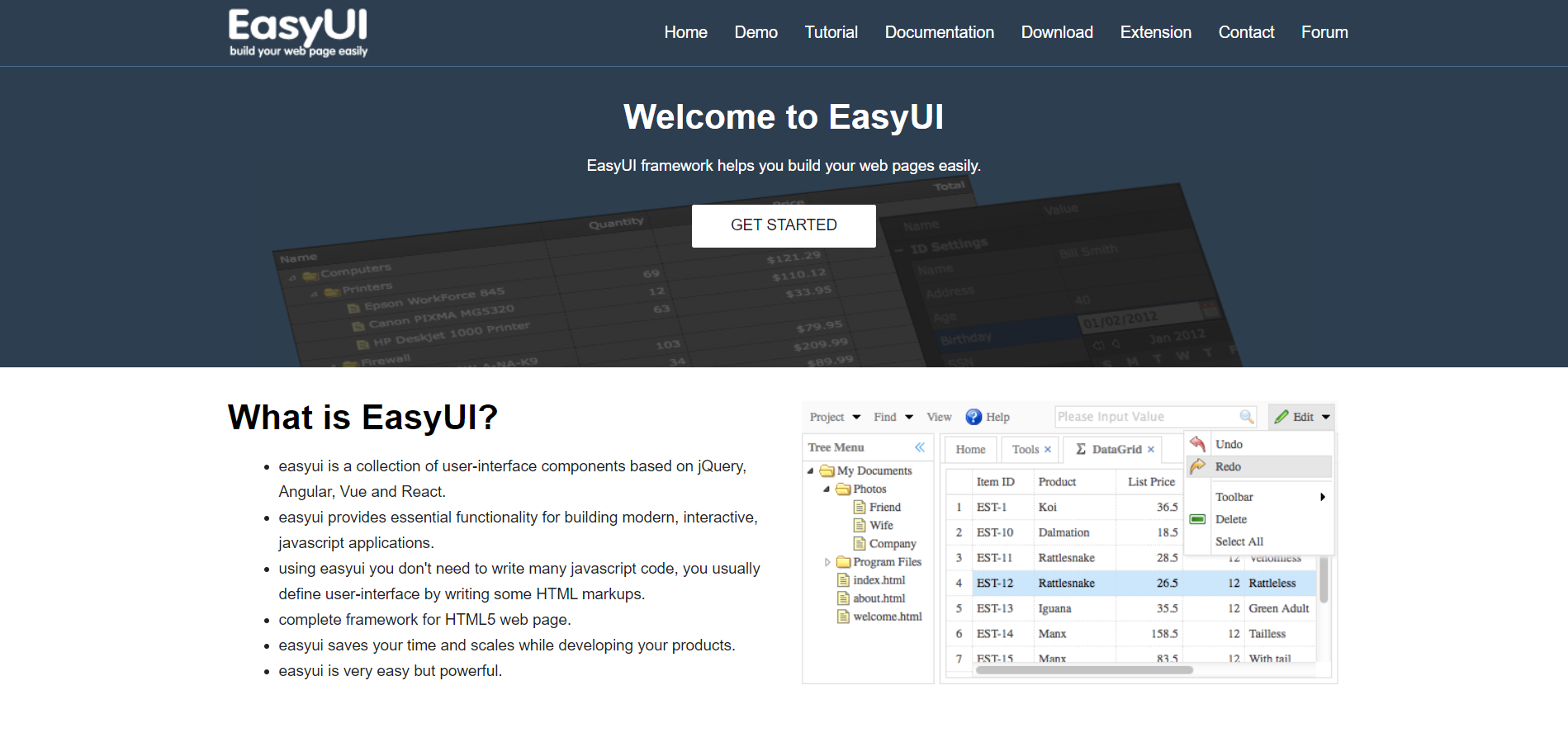Switch to the Tools tab
This screenshot has height=747, width=1568.
[x=1026, y=449]
